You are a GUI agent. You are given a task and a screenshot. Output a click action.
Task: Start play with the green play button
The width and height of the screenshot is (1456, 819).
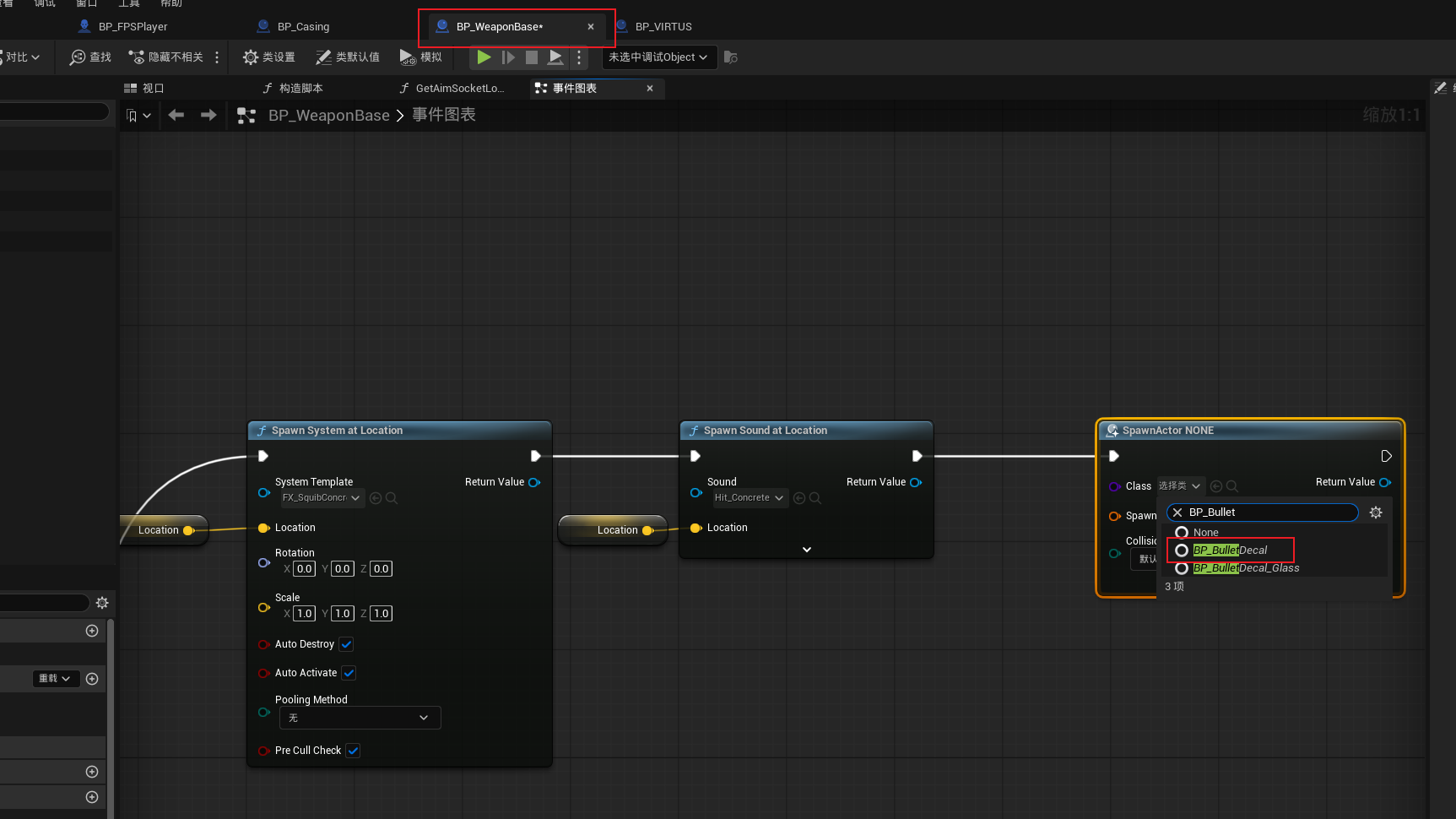pyautogui.click(x=484, y=57)
